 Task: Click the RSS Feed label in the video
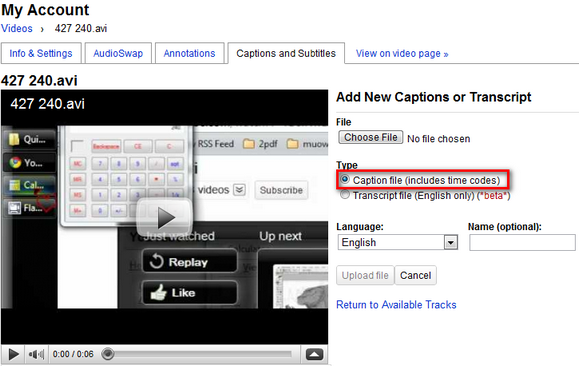216,144
